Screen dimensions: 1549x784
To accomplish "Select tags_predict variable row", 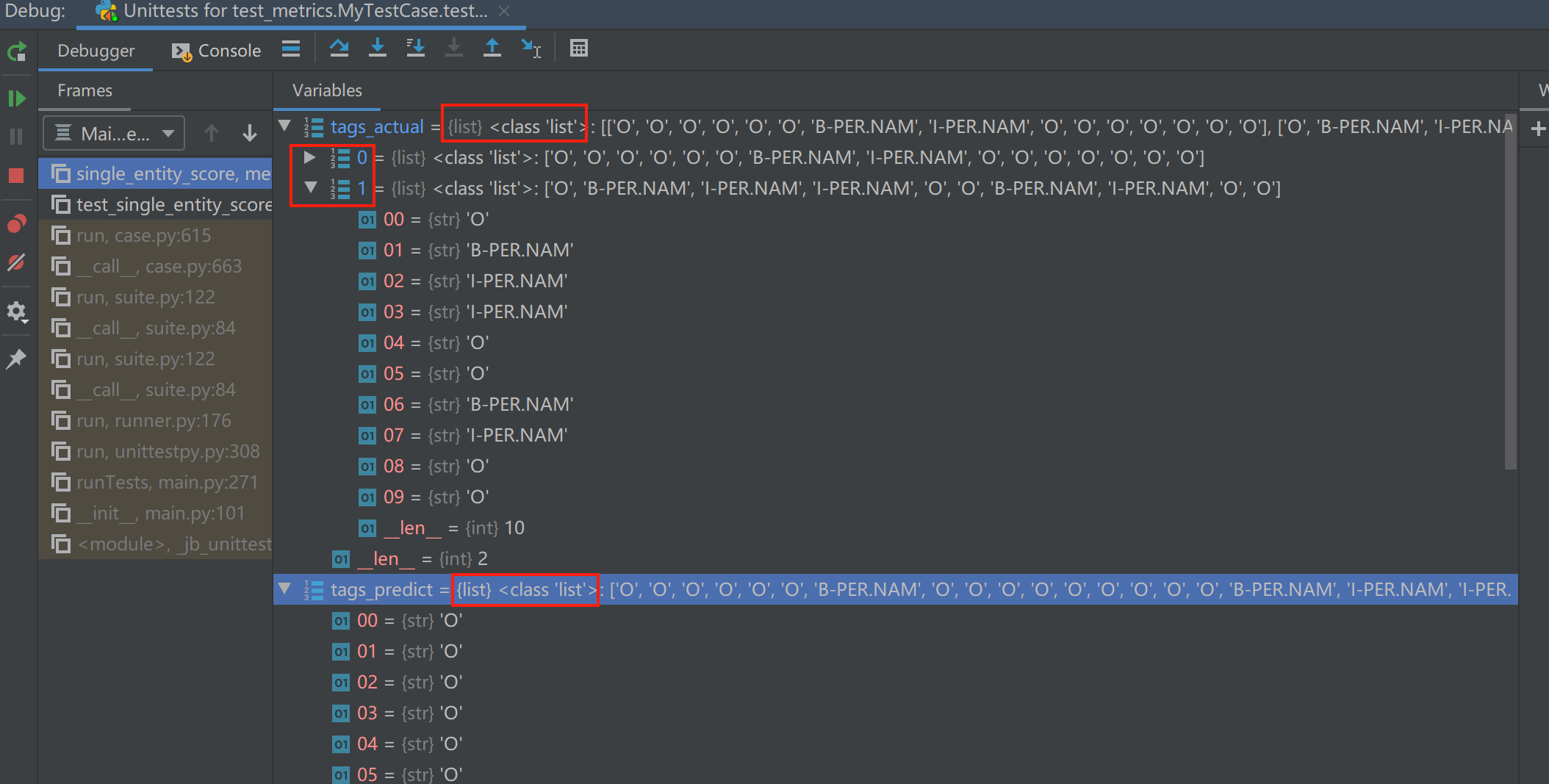I will [x=895, y=590].
